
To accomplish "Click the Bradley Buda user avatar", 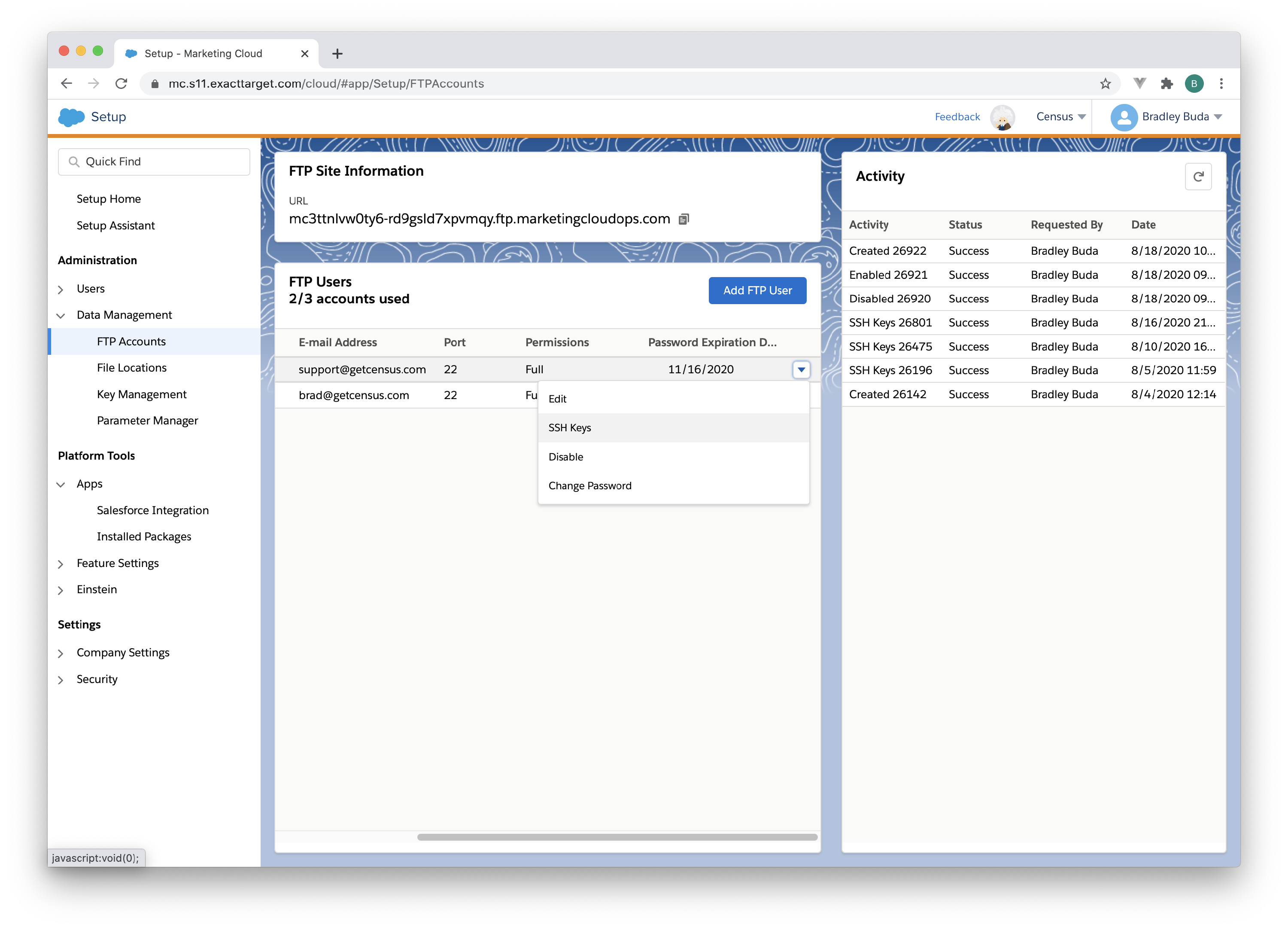I will point(1123,117).
